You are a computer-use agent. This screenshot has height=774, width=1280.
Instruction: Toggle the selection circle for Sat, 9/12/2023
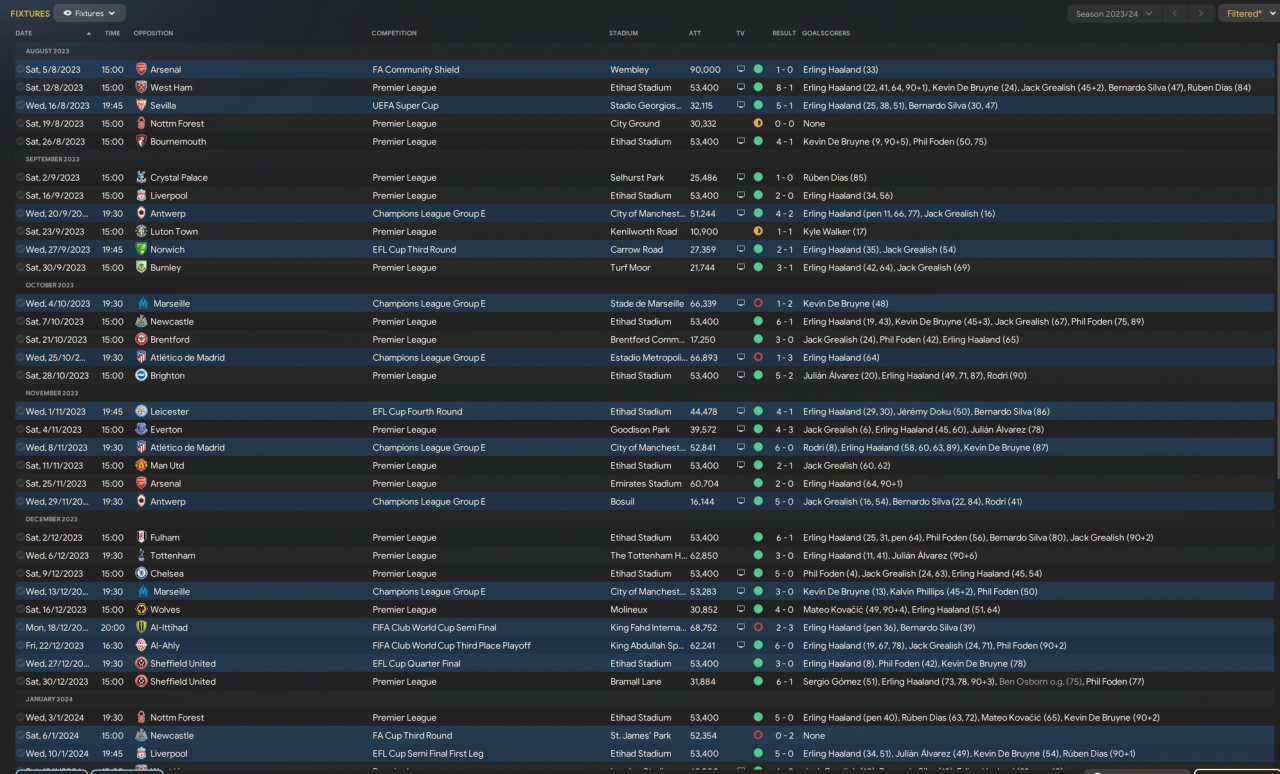coord(20,574)
